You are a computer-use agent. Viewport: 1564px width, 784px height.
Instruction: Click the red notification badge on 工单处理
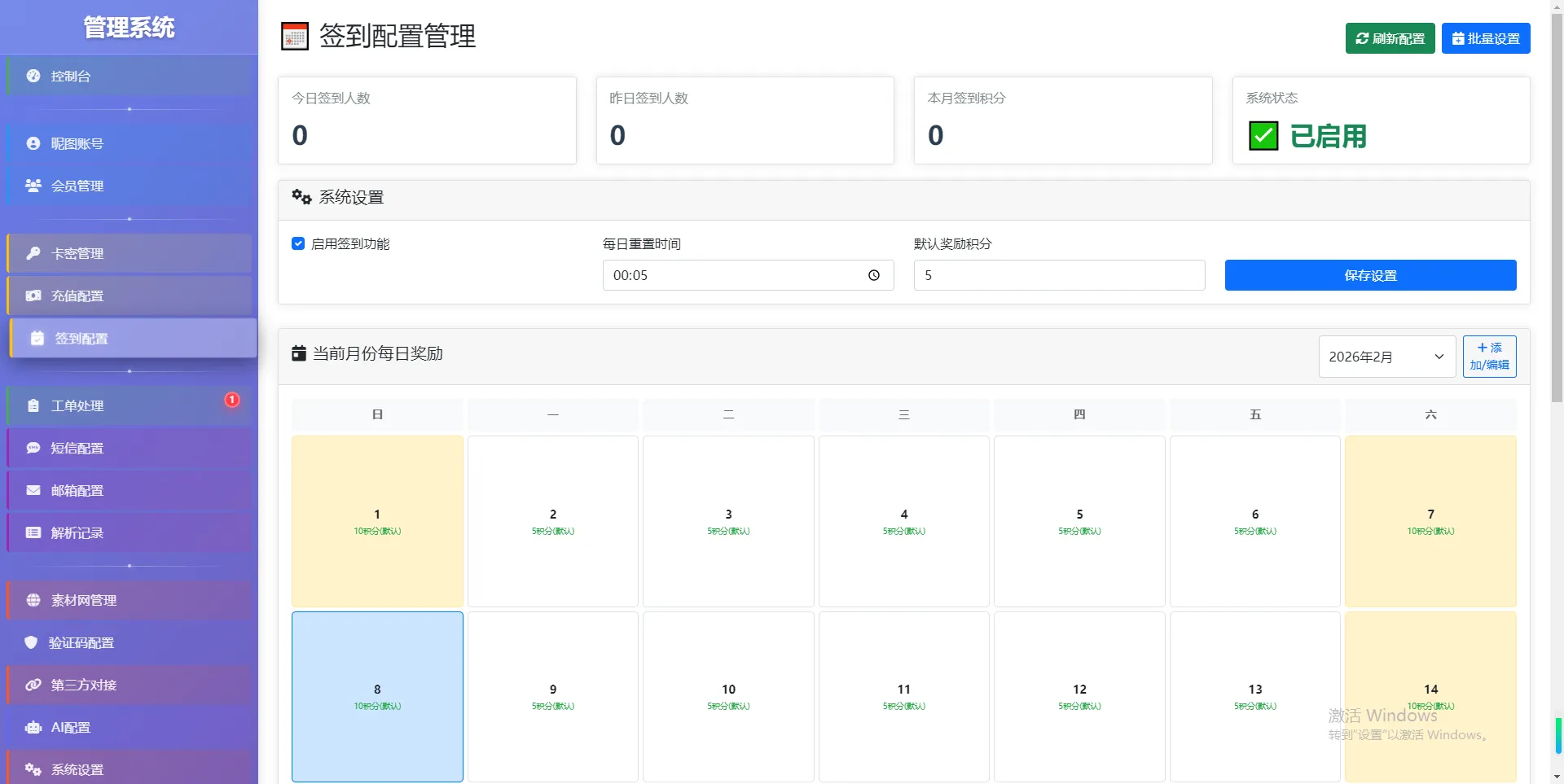(x=232, y=400)
